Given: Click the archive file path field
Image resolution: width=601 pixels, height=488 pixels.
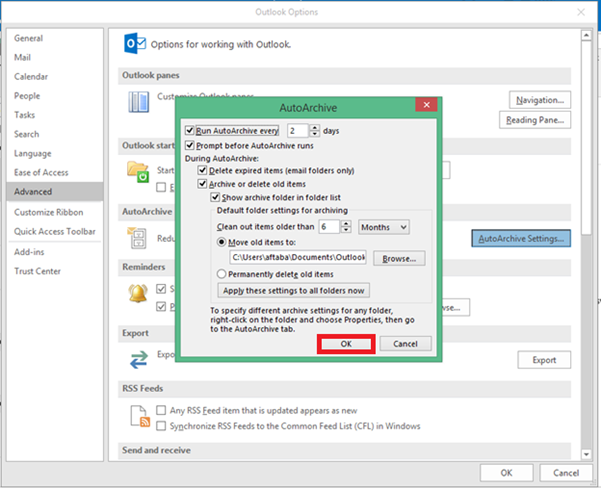Looking at the screenshot, I should (298, 257).
